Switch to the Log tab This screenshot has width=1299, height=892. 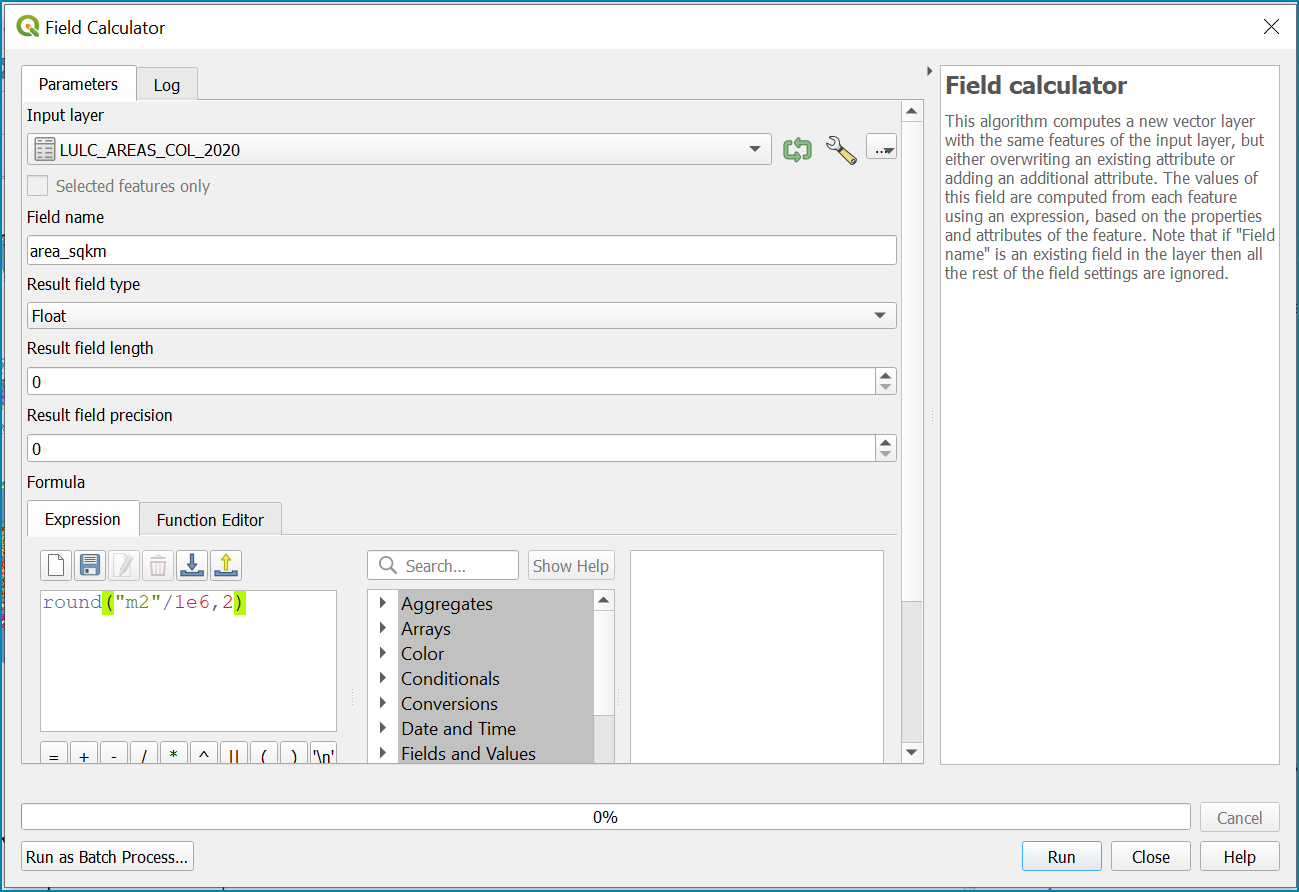point(167,85)
